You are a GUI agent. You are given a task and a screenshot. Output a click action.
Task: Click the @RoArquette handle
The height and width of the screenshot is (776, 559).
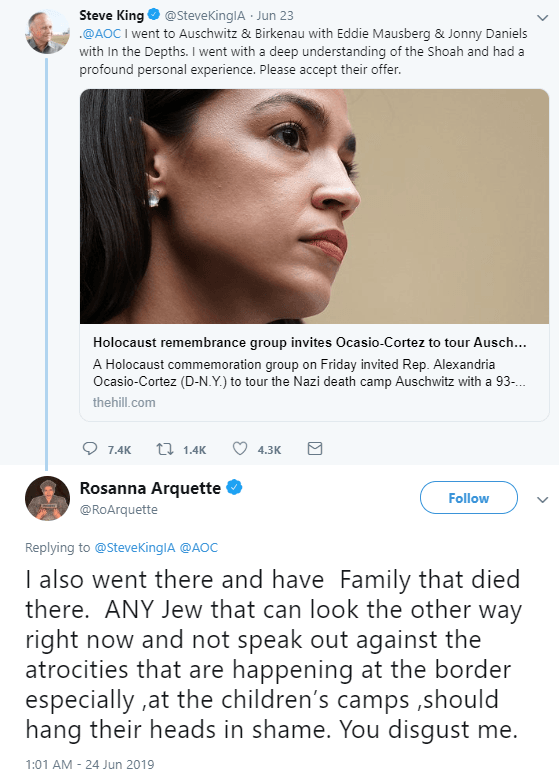point(119,510)
